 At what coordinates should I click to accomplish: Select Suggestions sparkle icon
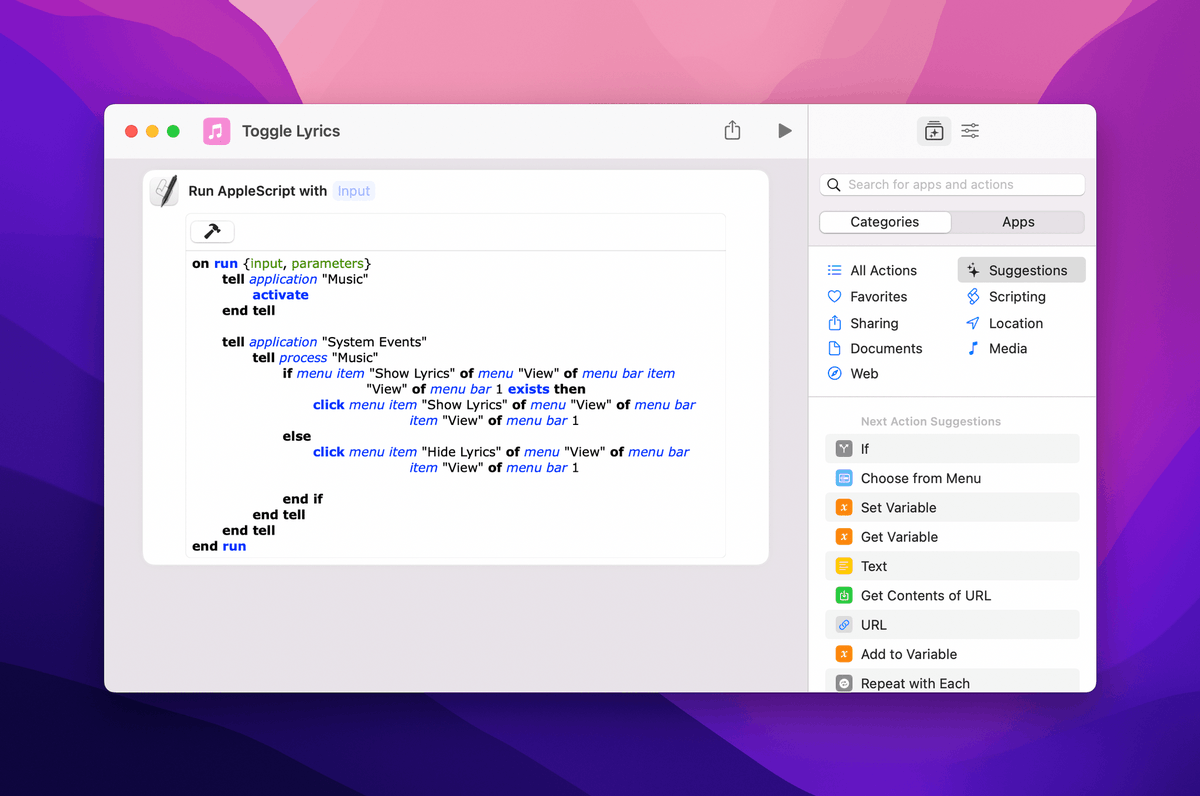click(x=973, y=271)
